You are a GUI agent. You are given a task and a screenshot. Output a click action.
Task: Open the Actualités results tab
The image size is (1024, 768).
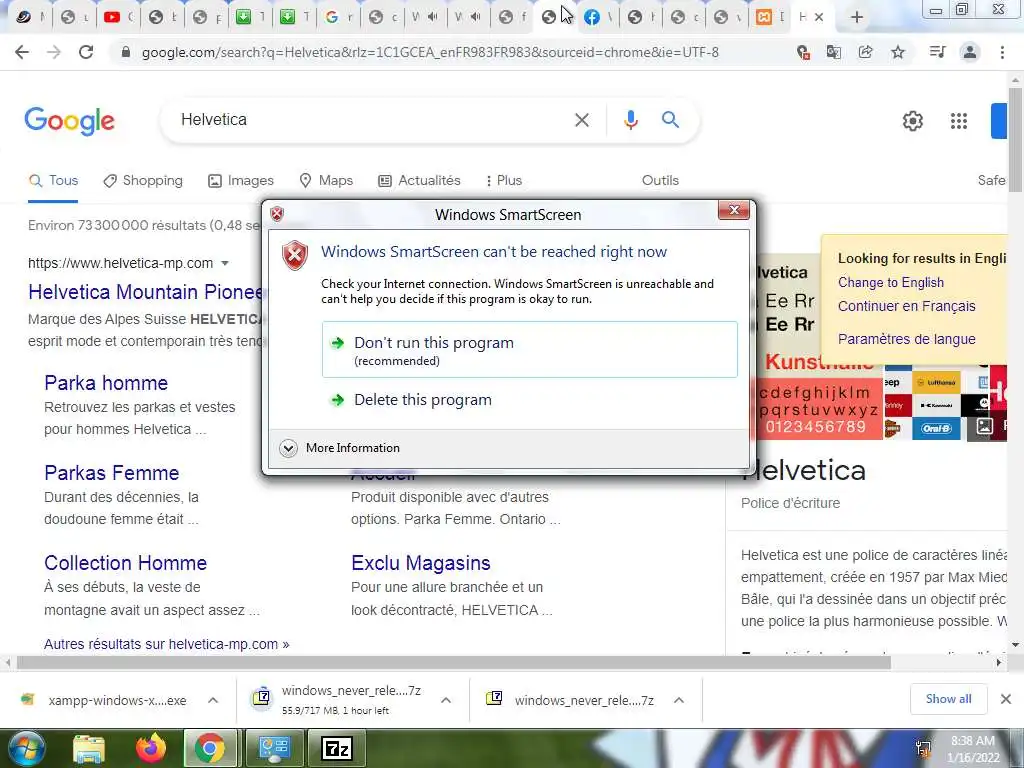[419, 180]
